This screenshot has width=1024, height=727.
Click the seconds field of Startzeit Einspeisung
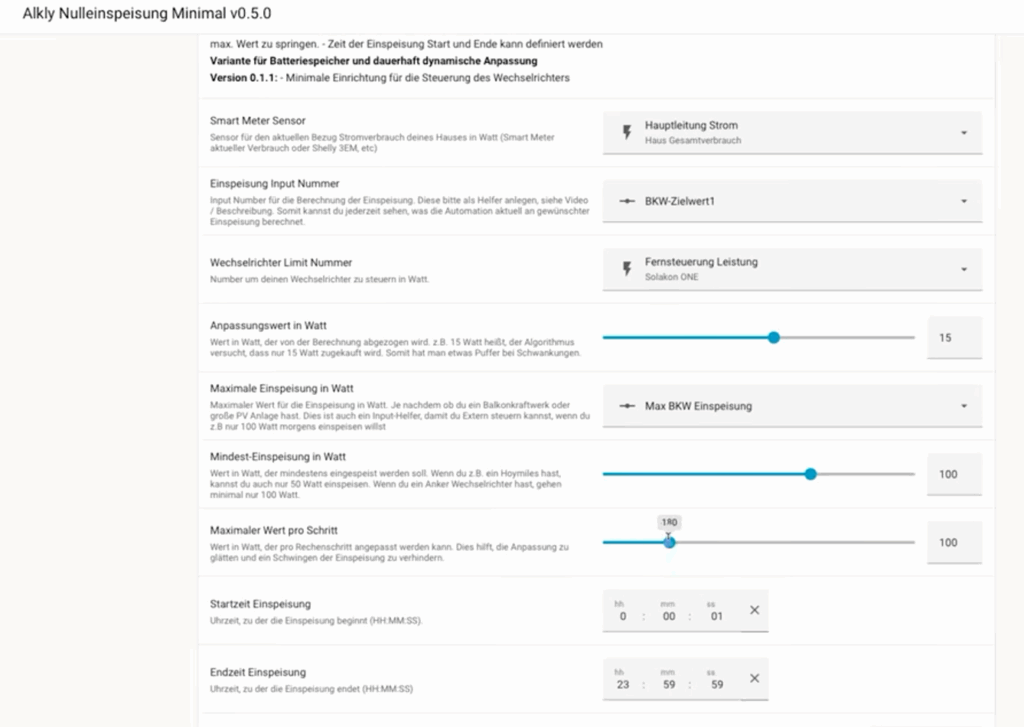[x=716, y=616]
